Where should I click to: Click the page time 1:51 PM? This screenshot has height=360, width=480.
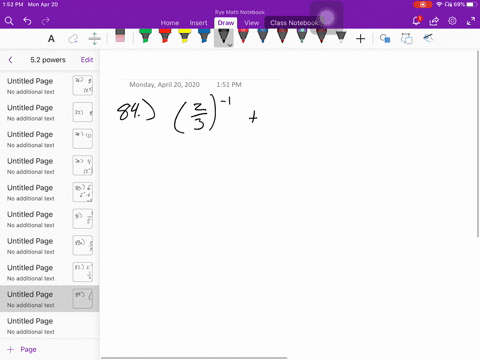(x=229, y=85)
